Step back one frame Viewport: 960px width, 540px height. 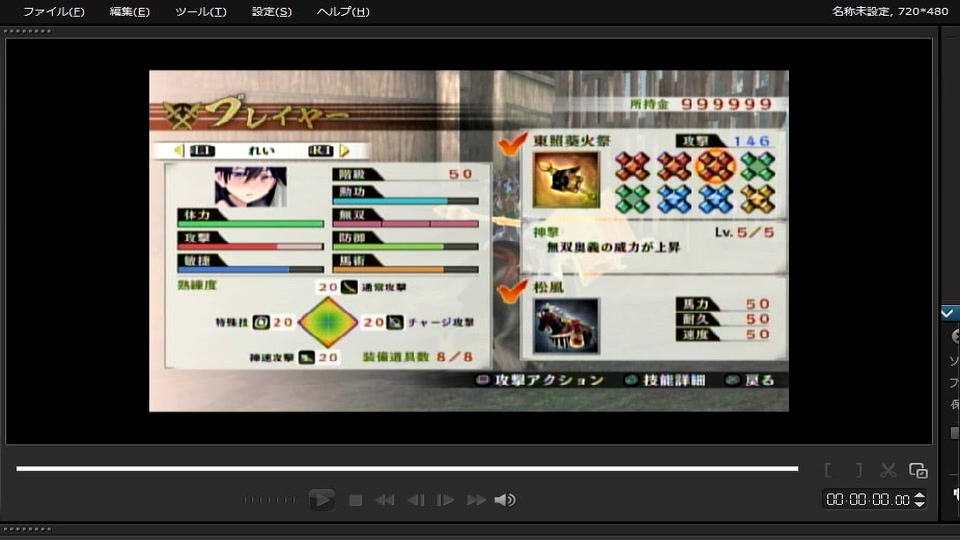tap(416, 500)
